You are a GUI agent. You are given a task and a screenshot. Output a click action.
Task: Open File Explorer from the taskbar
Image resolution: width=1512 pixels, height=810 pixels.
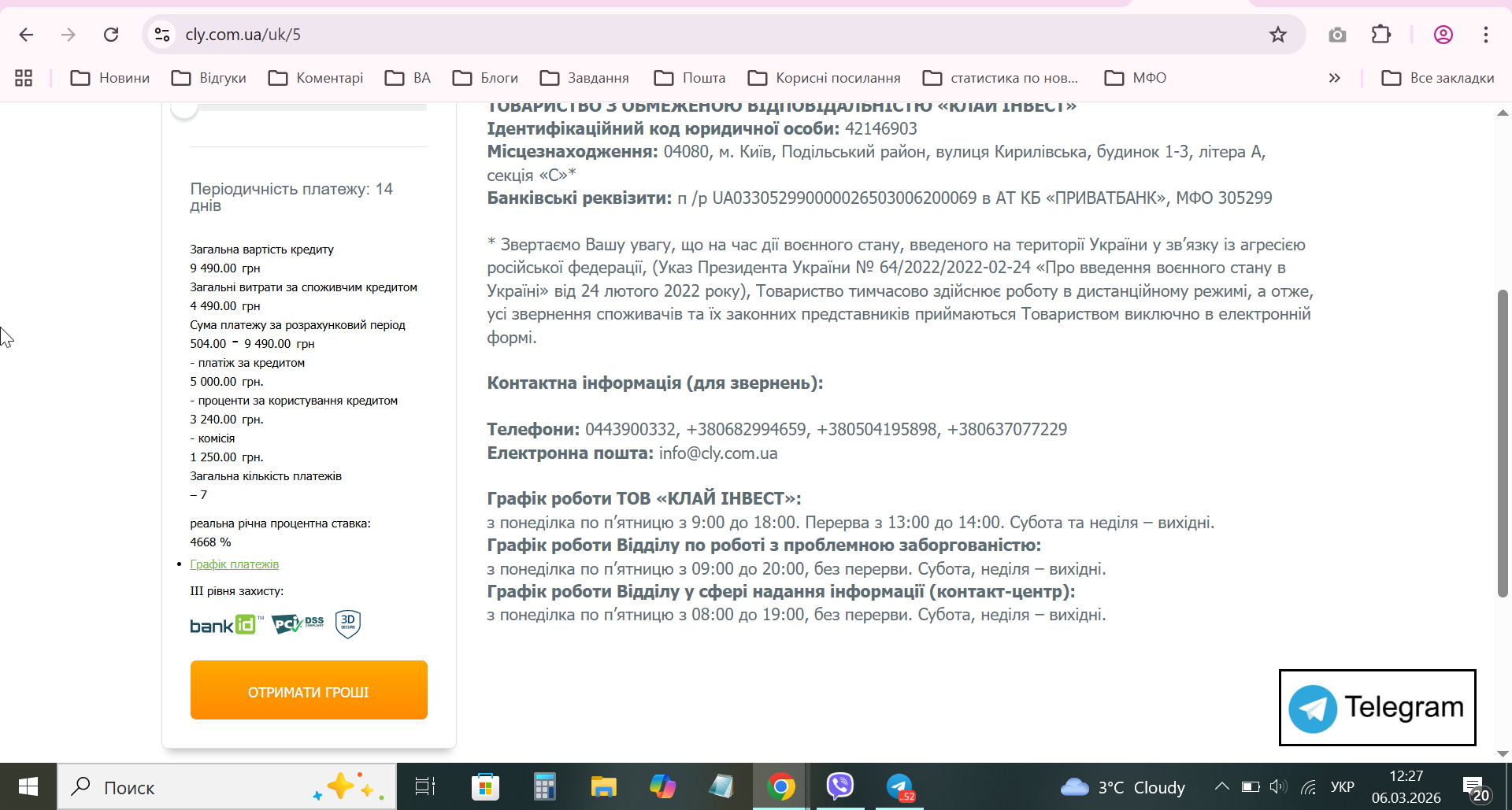click(603, 786)
